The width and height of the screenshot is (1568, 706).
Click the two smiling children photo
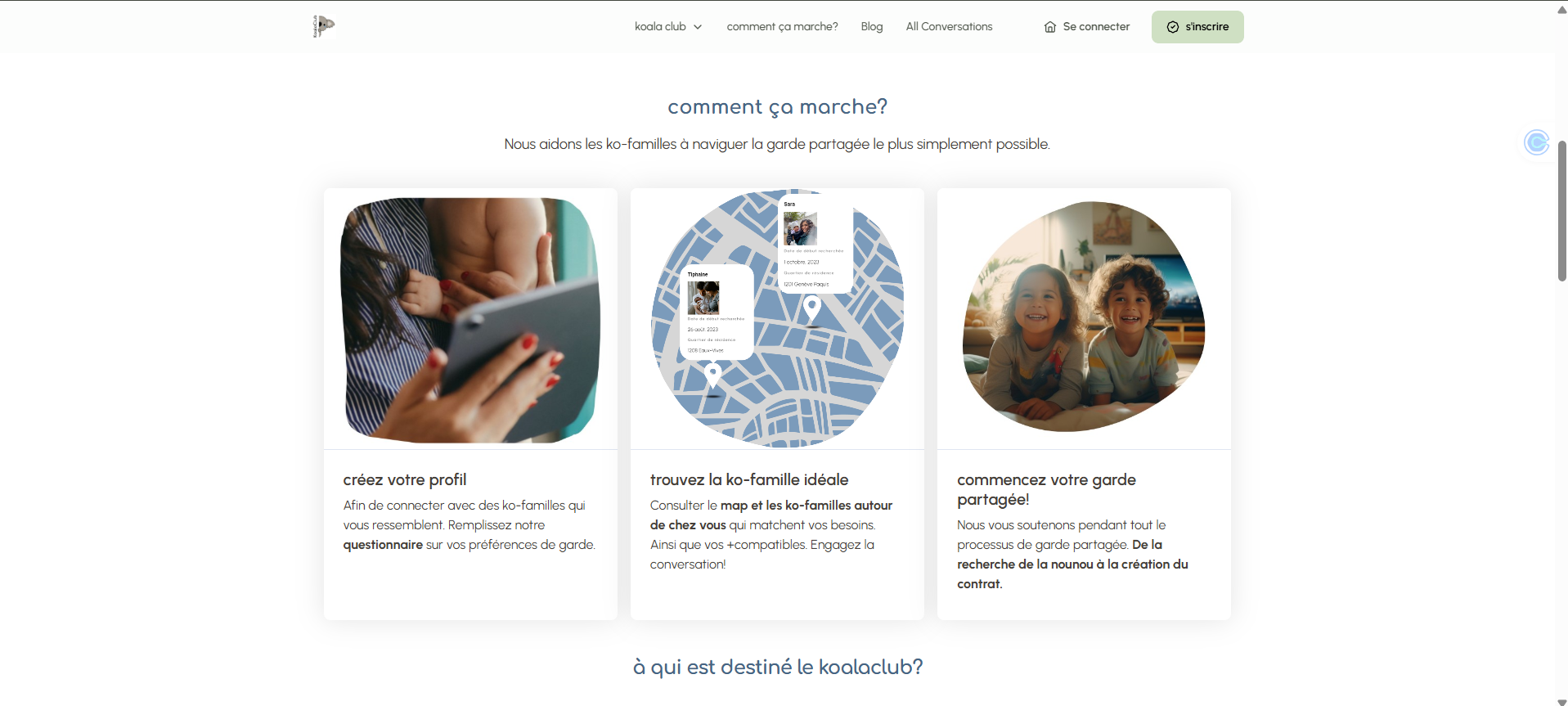pos(1084,317)
